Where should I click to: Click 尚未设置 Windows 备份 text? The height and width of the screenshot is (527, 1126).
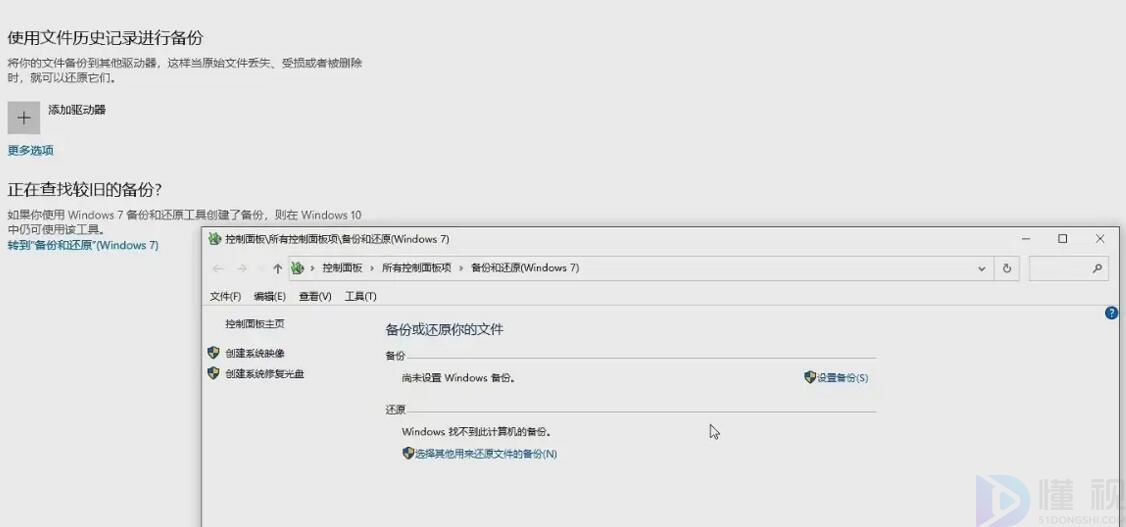459,378
